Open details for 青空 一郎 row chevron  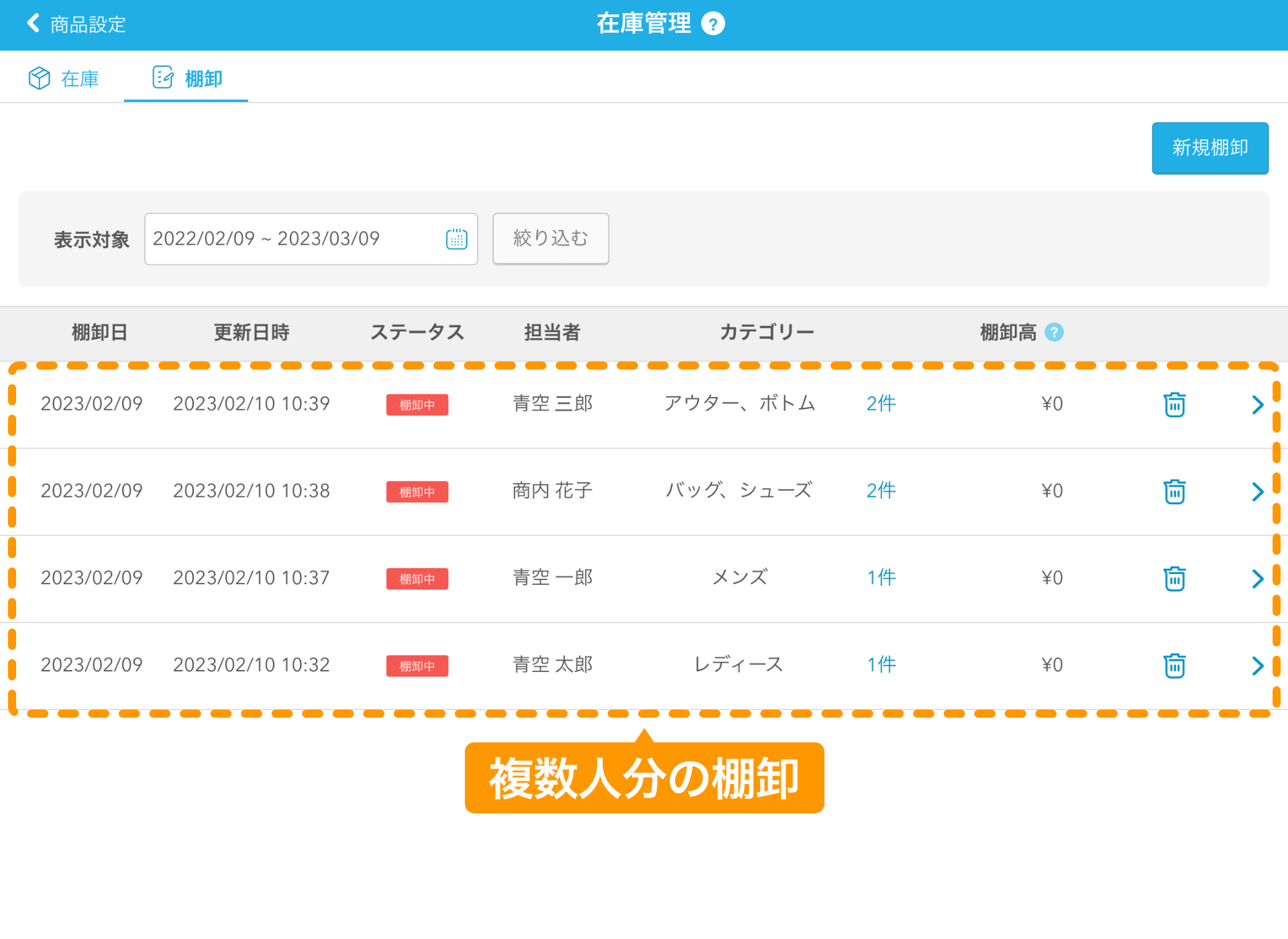tap(1258, 578)
